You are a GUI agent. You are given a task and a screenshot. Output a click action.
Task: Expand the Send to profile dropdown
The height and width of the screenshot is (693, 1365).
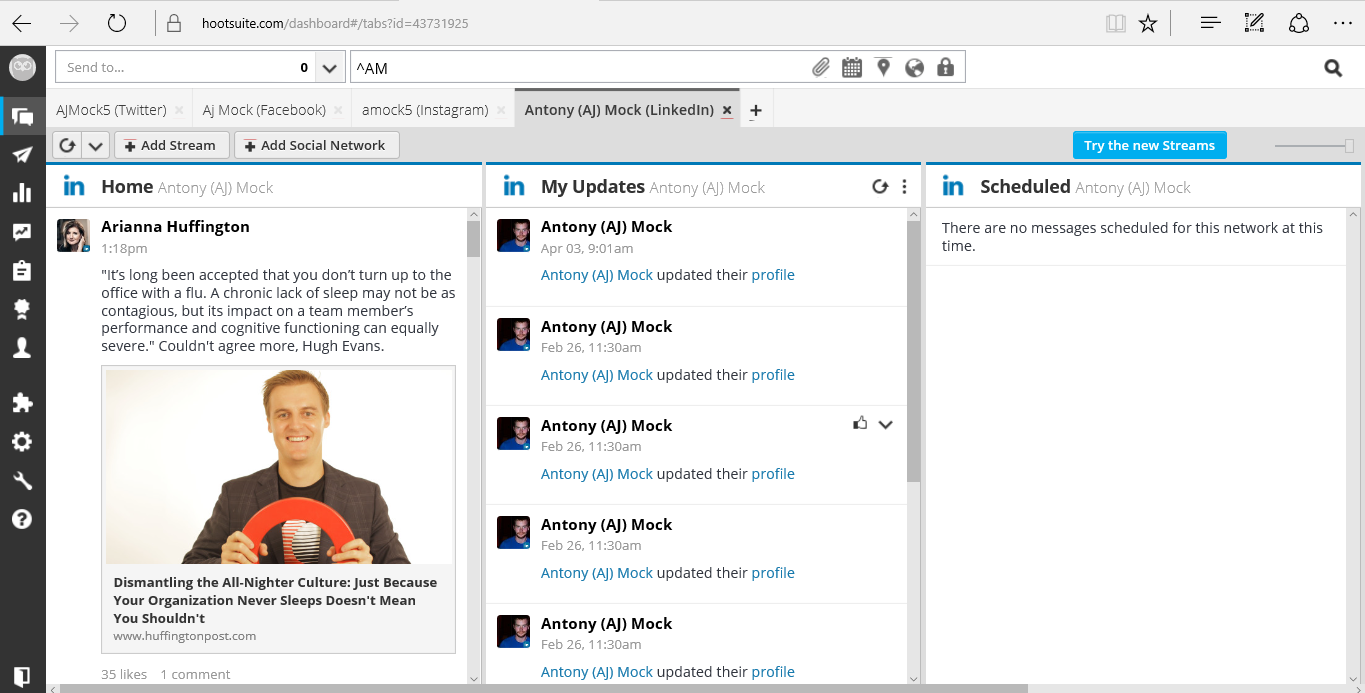pos(330,68)
